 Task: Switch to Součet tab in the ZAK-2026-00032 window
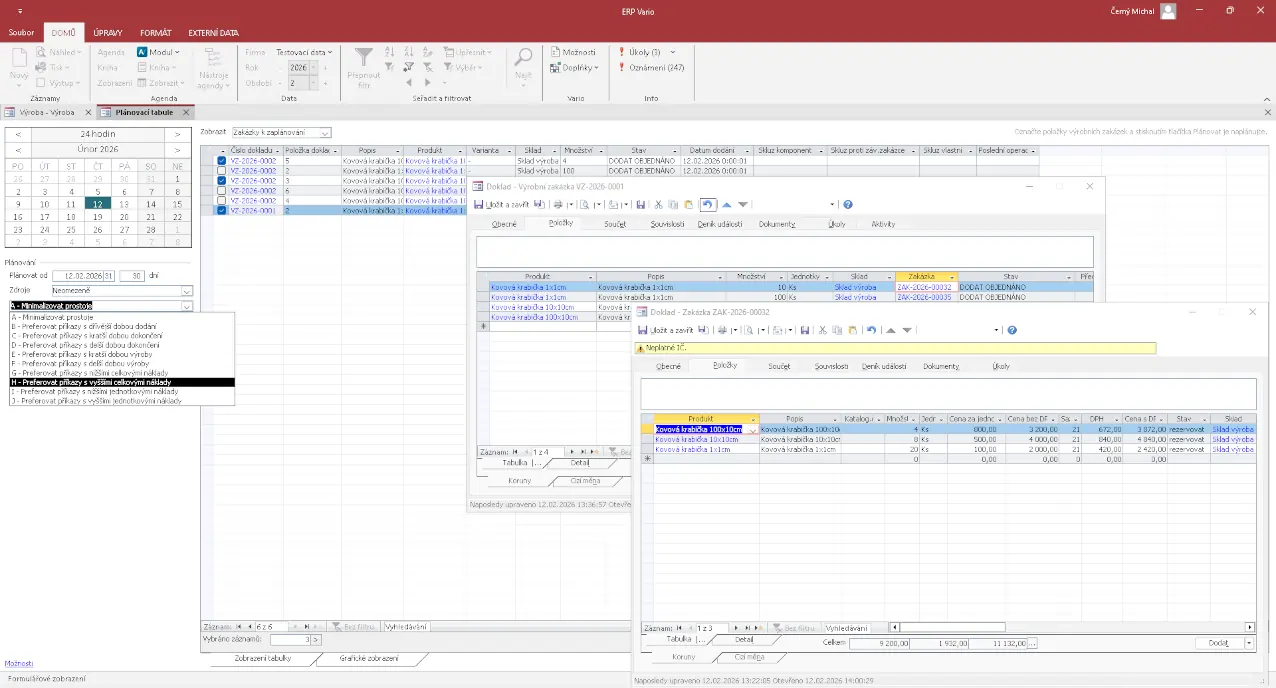pos(778,366)
